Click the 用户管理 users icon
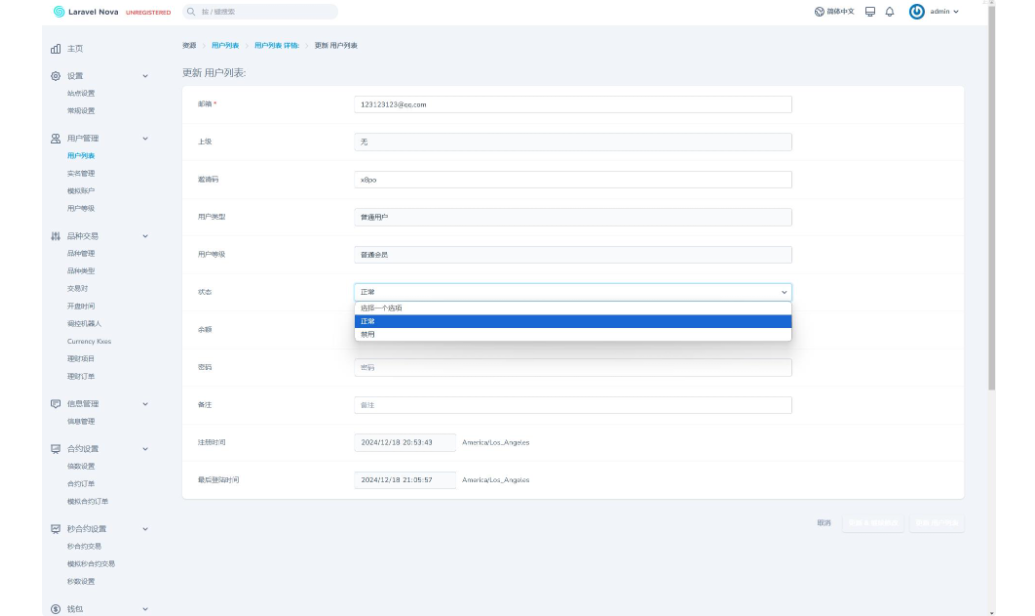 [56, 138]
